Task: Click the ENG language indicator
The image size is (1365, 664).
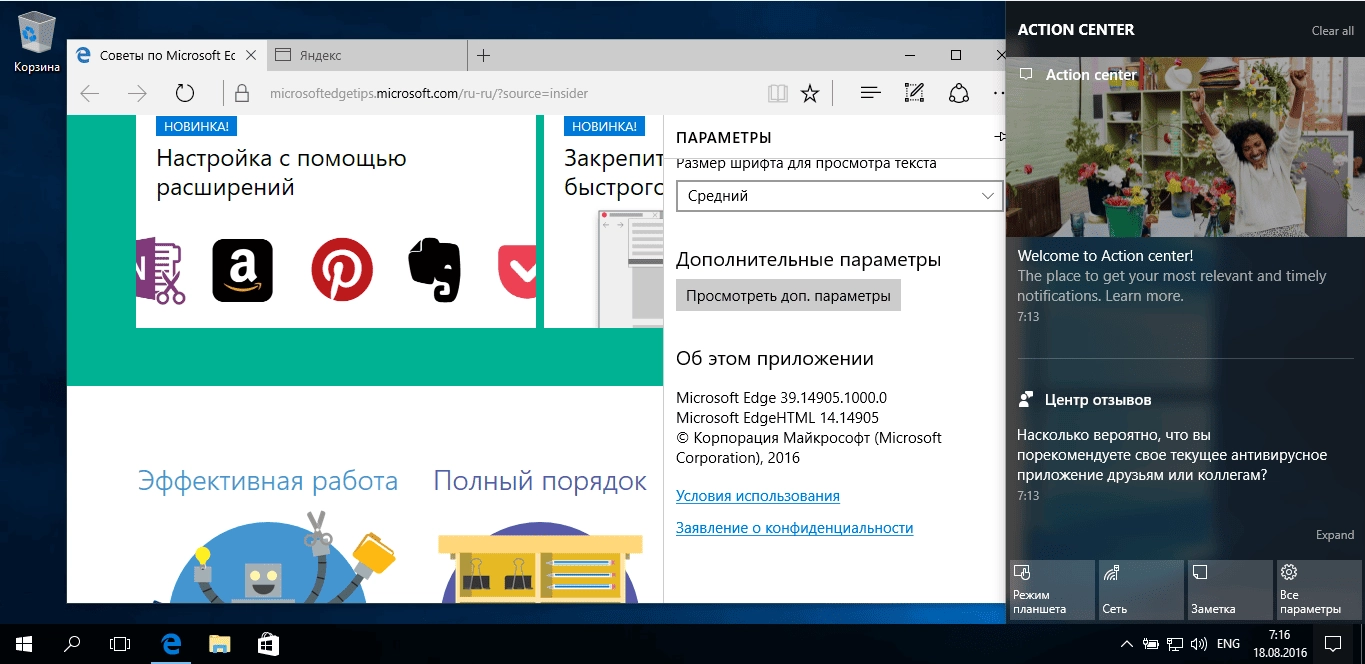Action: tap(1229, 644)
